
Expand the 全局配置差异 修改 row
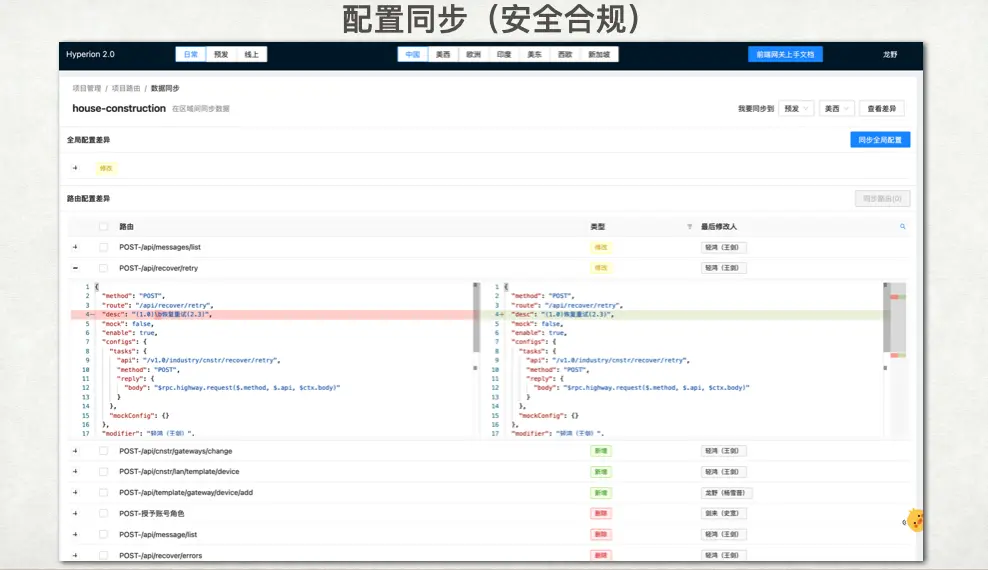click(x=75, y=168)
